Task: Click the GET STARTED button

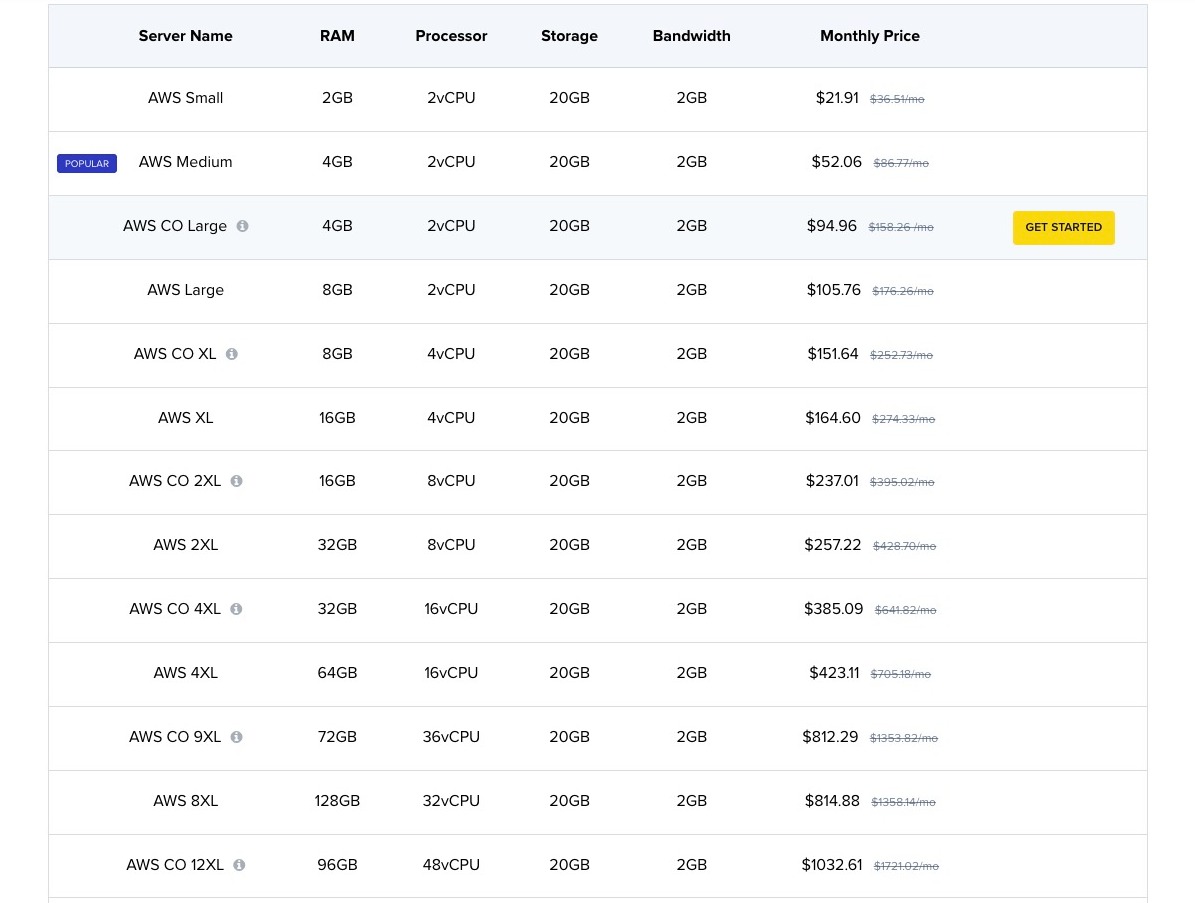Action: tap(1063, 228)
